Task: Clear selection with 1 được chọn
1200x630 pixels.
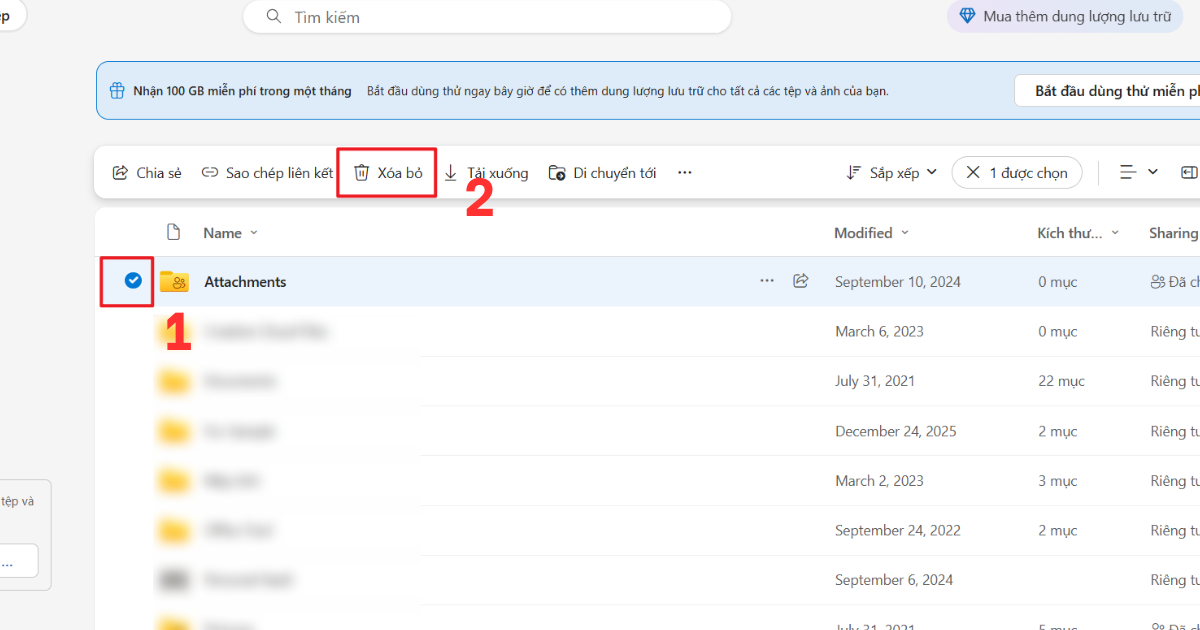Action: point(1017,173)
